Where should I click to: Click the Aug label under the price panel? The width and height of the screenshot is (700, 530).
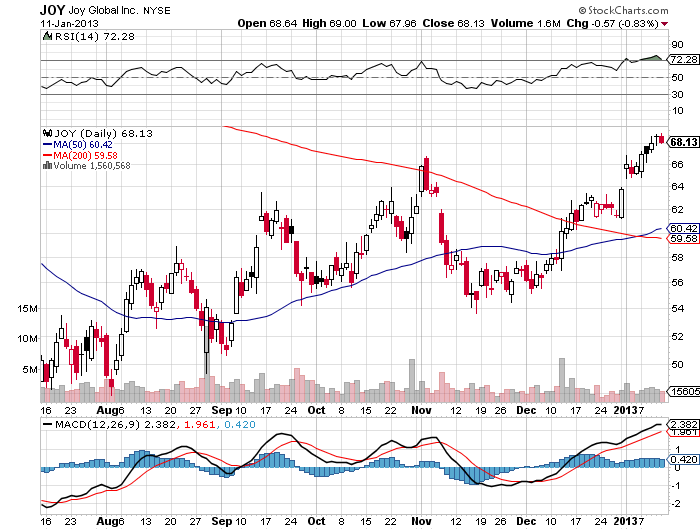(x=106, y=410)
